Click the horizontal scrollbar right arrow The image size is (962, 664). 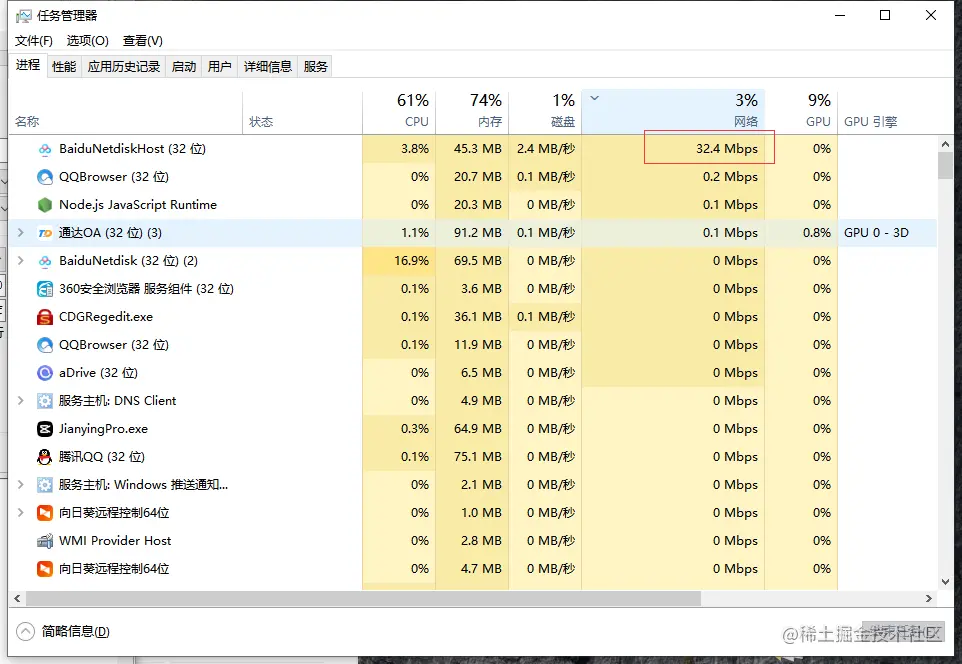[929, 598]
